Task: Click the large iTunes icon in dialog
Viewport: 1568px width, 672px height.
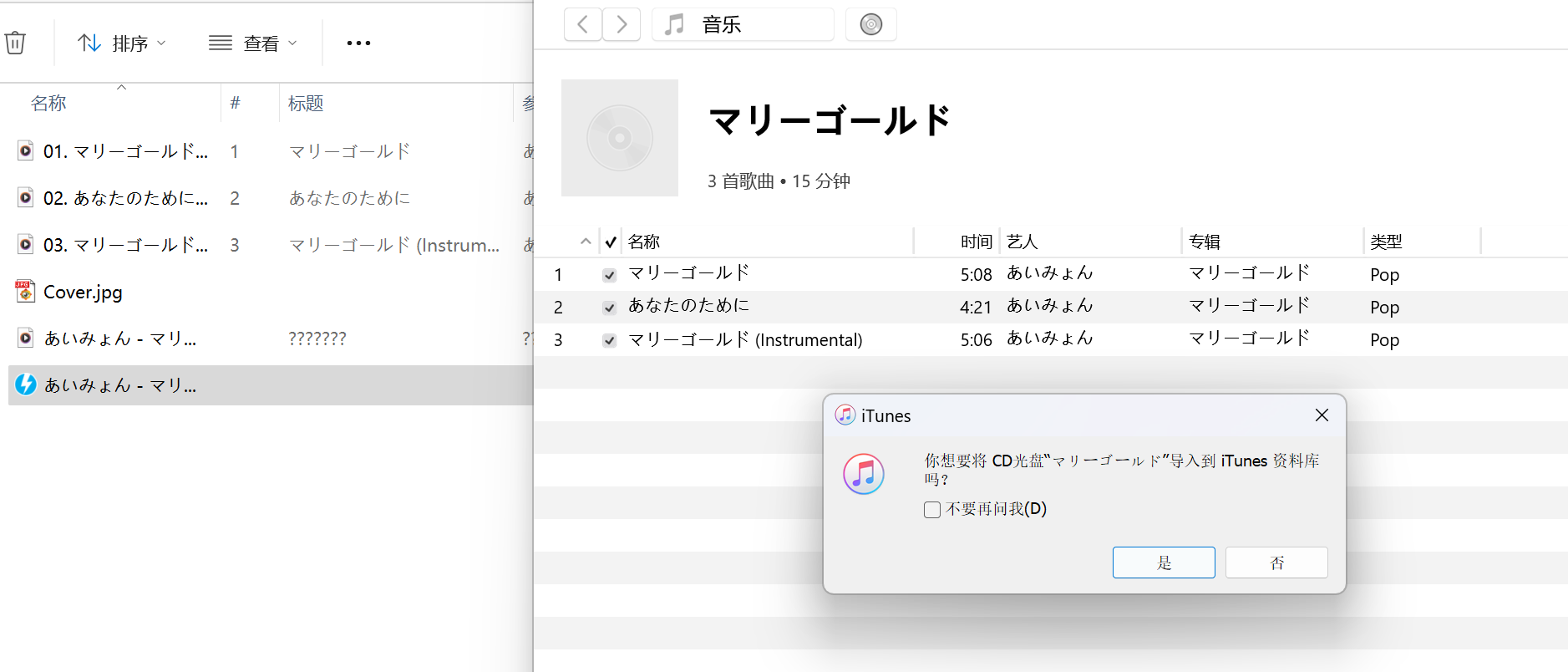Action: 864,474
